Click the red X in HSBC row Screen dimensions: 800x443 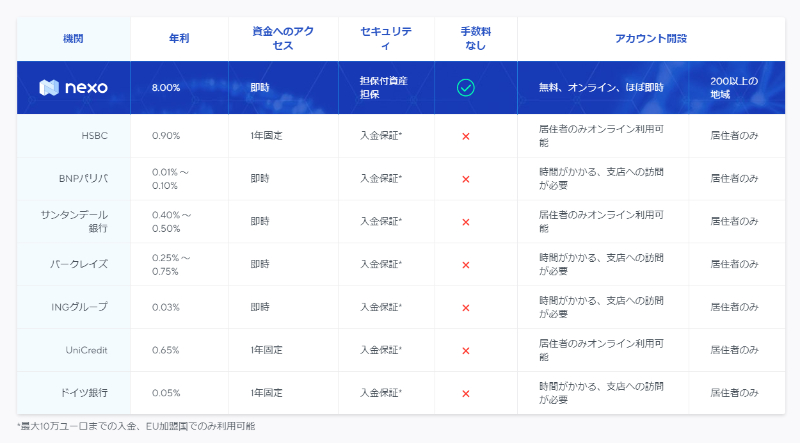(465, 136)
